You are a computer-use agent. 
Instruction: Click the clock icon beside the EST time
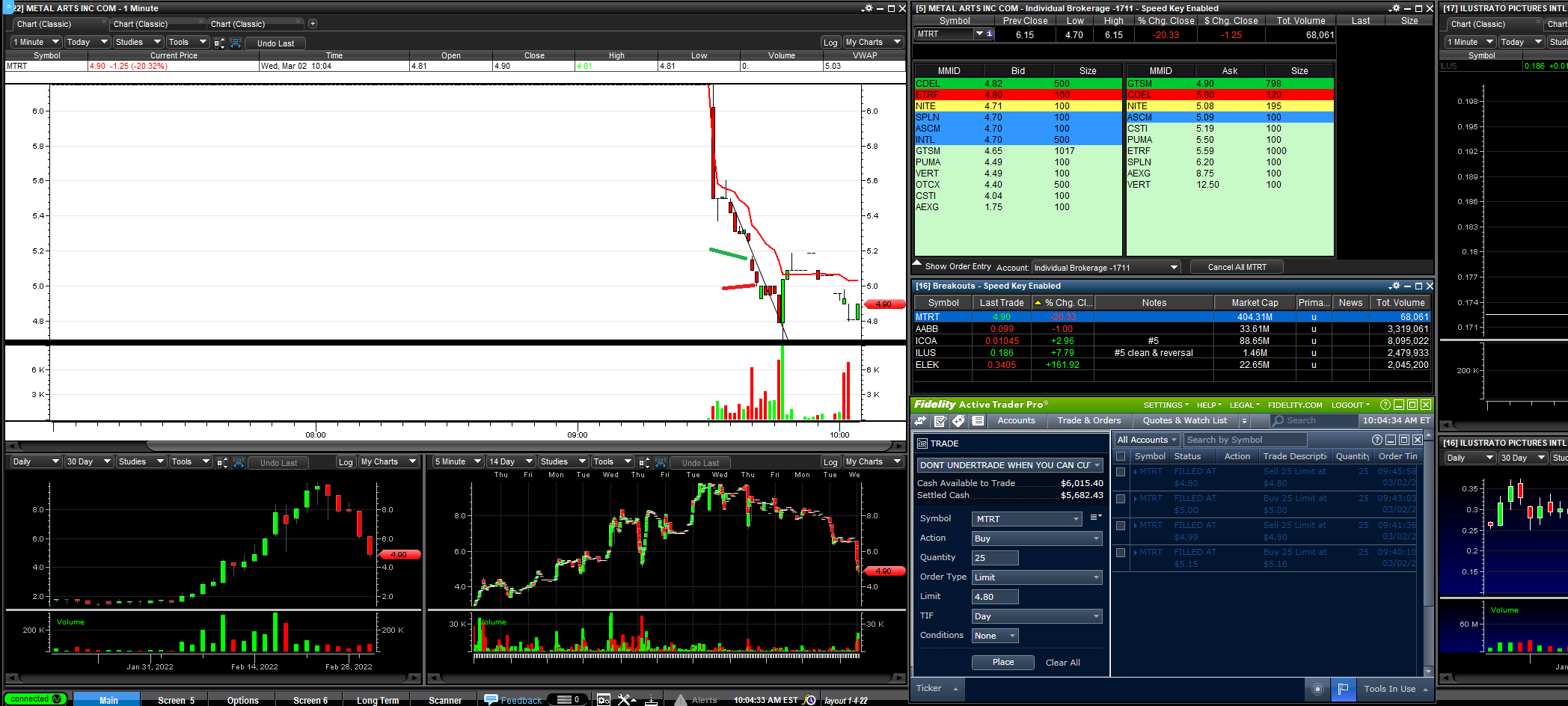tap(809, 700)
